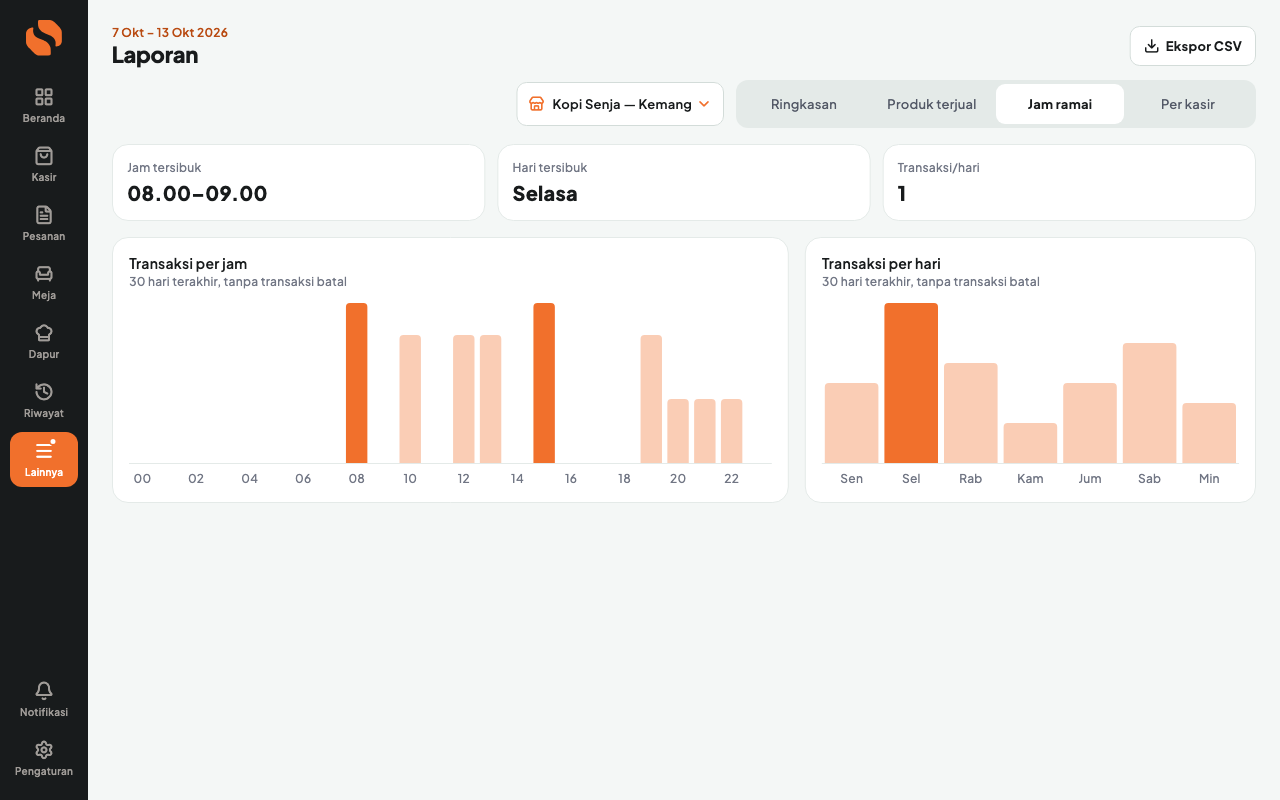Open the Meja section

[44, 282]
